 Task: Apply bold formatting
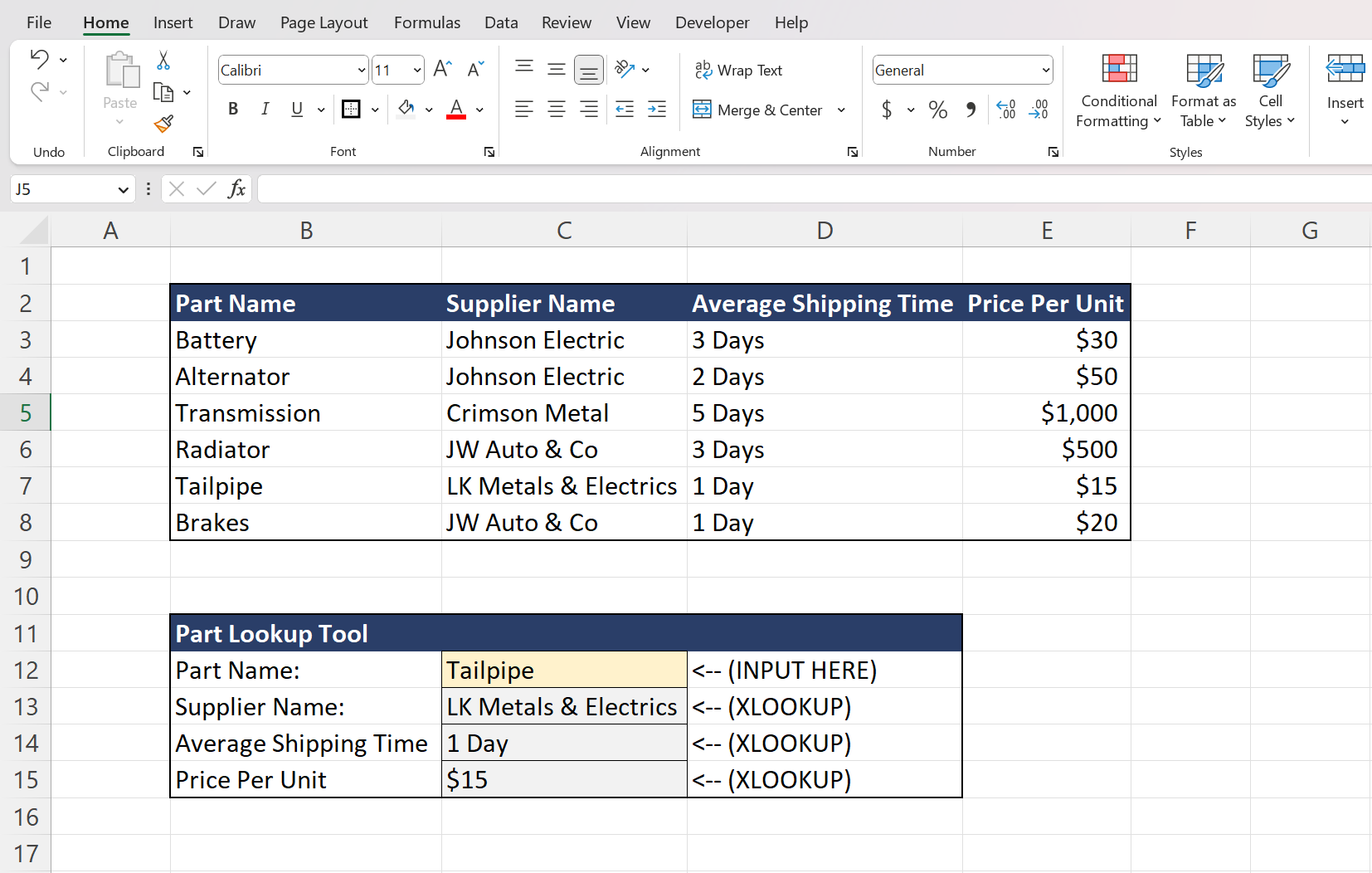tap(233, 109)
